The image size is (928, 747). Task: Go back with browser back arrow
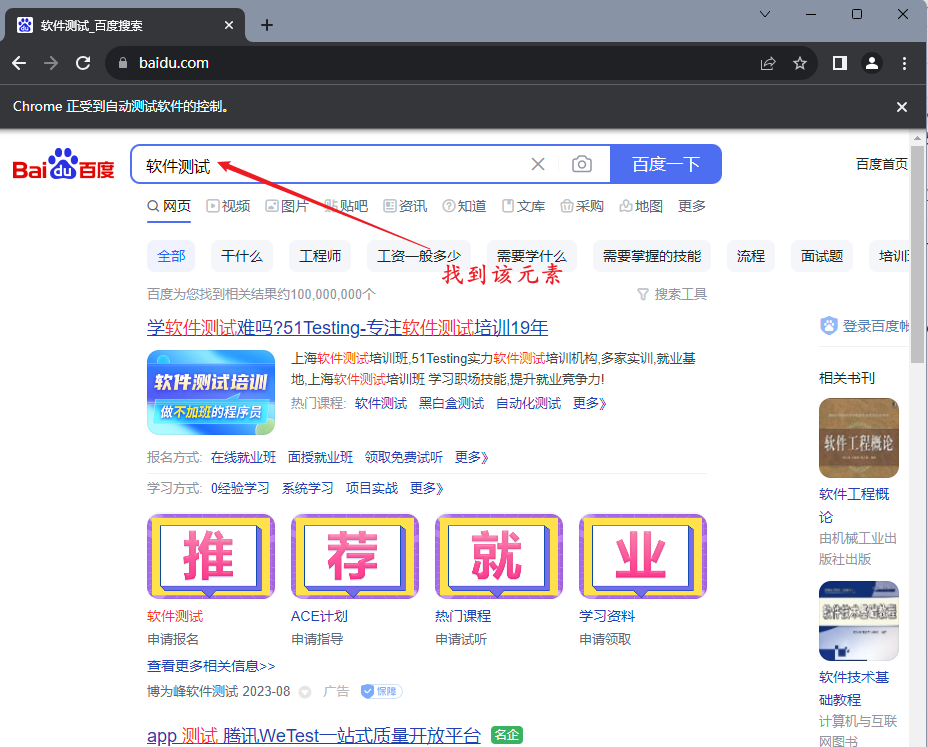(19, 63)
